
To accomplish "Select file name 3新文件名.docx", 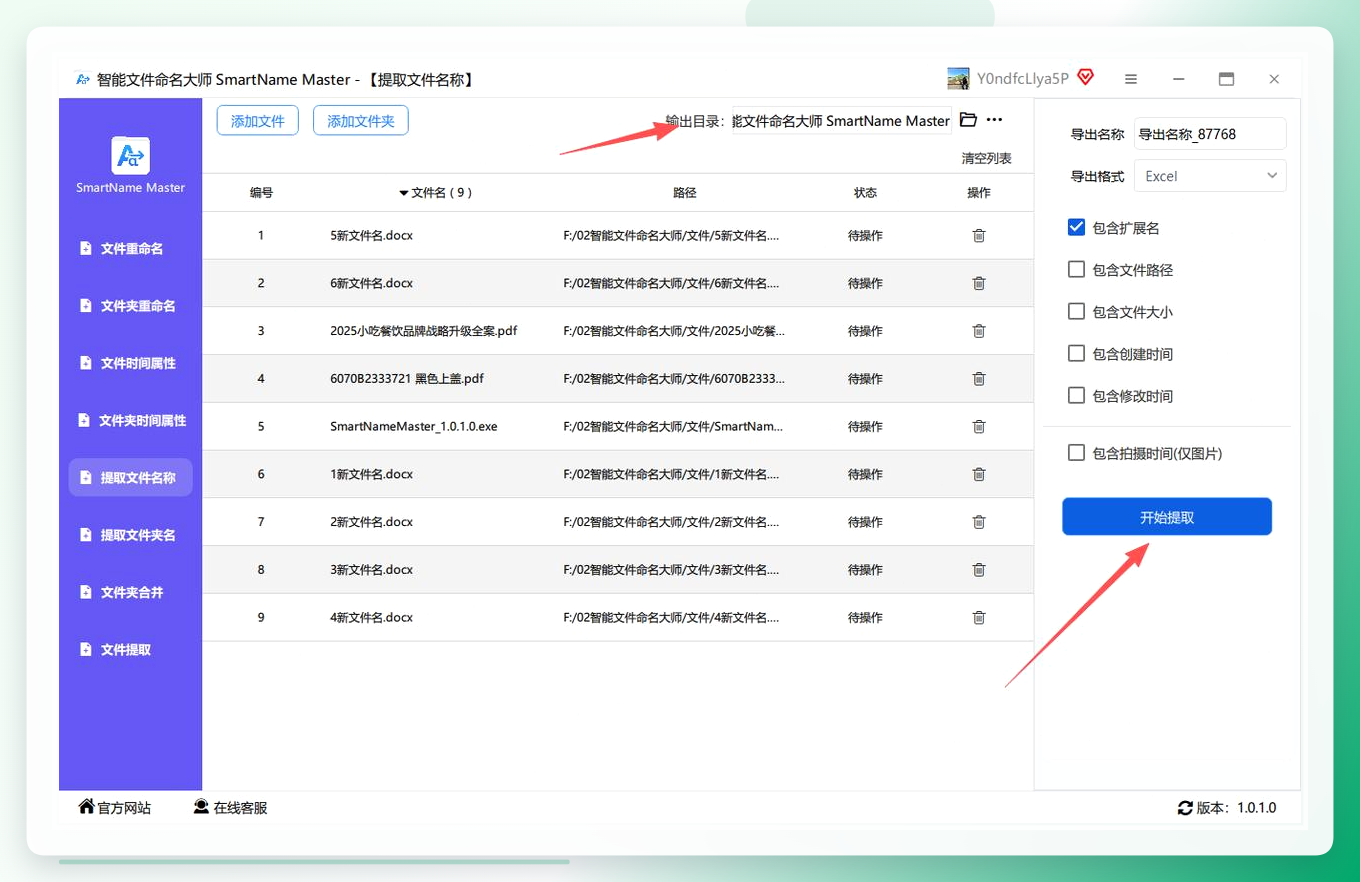I will coord(371,570).
